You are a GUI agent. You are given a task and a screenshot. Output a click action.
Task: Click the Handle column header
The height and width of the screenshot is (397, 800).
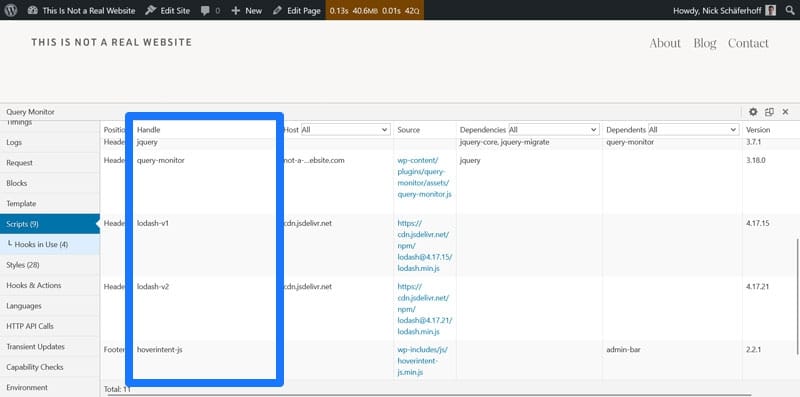click(148, 130)
